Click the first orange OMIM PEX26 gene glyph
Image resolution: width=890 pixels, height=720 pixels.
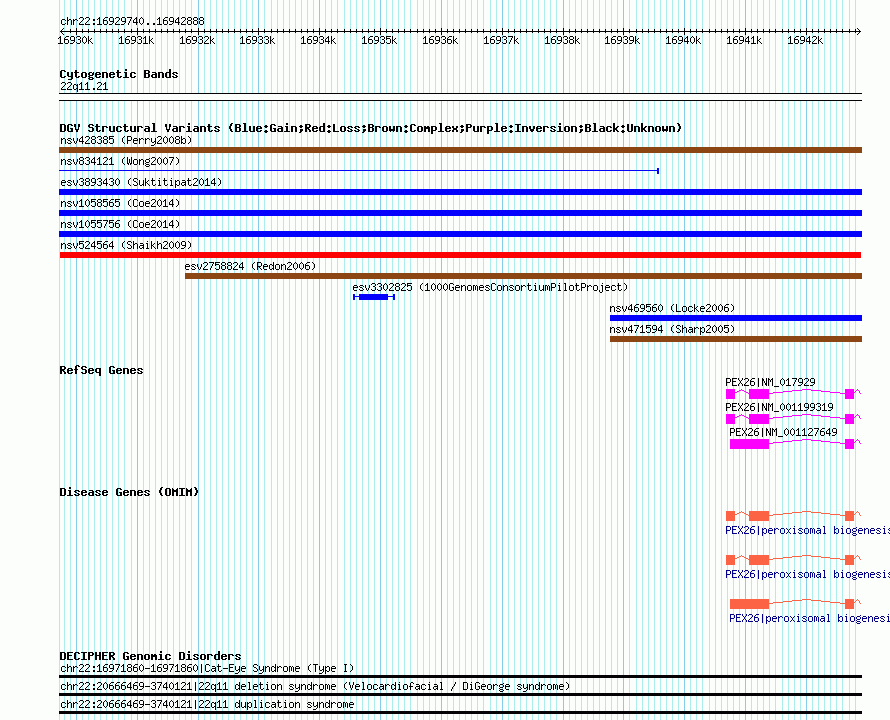[x=793, y=516]
